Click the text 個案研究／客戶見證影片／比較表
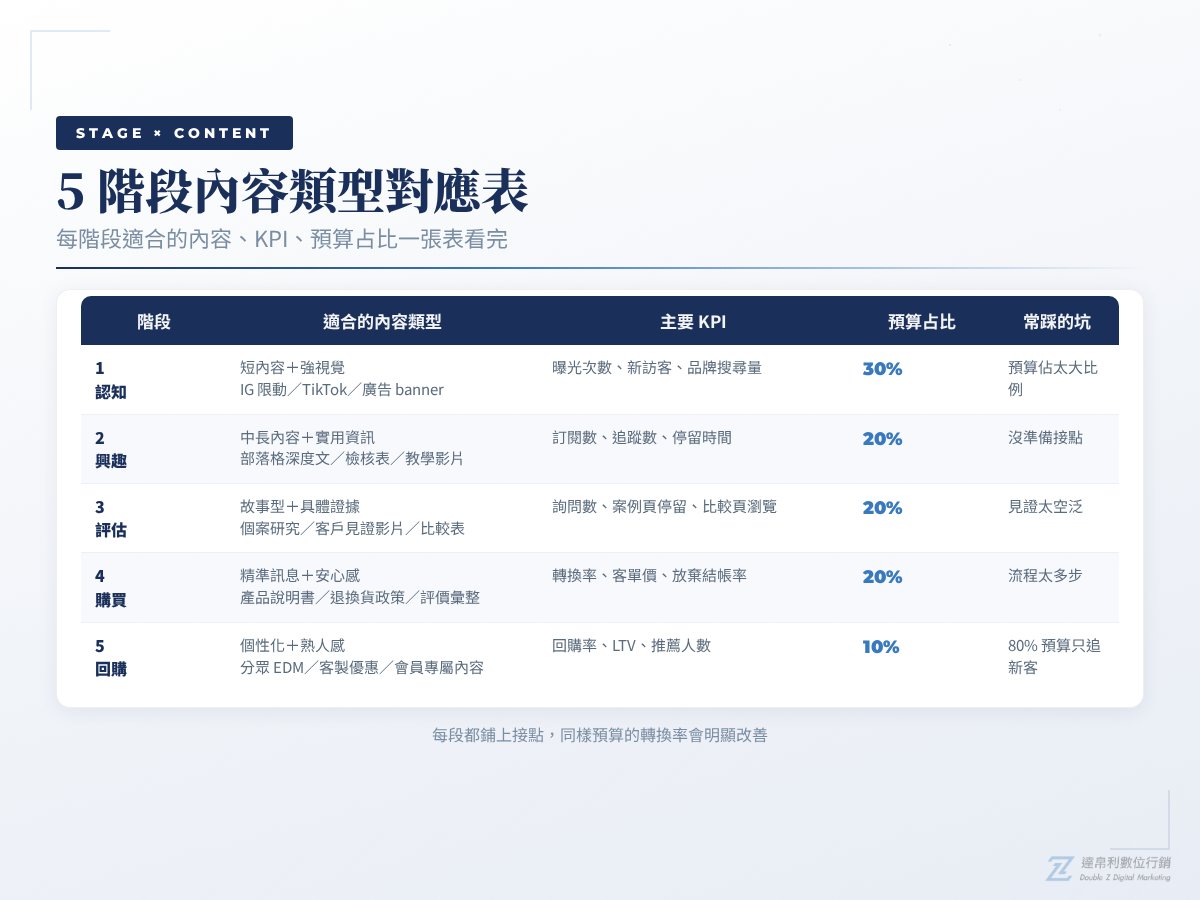The width and height of the screenshot is (1200, 900). pos(352,529)
